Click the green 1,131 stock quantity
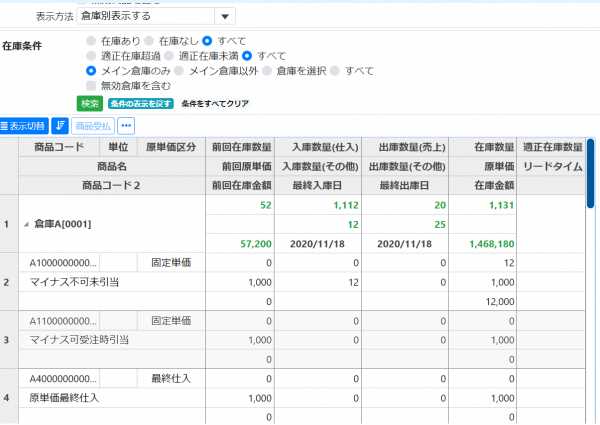This screenshot has height=425, width=600. coord(501,205)
